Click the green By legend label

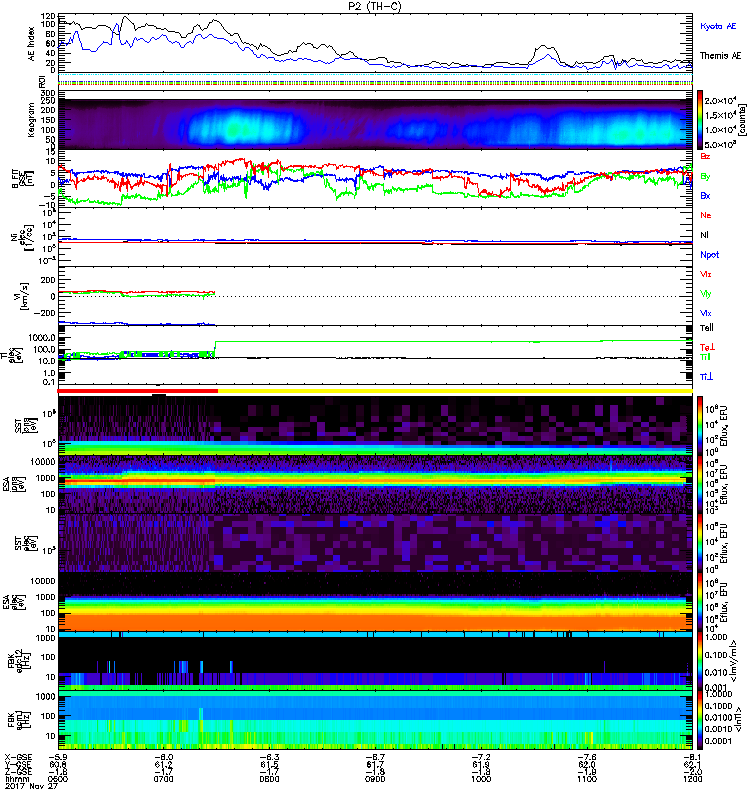point(705,177)
